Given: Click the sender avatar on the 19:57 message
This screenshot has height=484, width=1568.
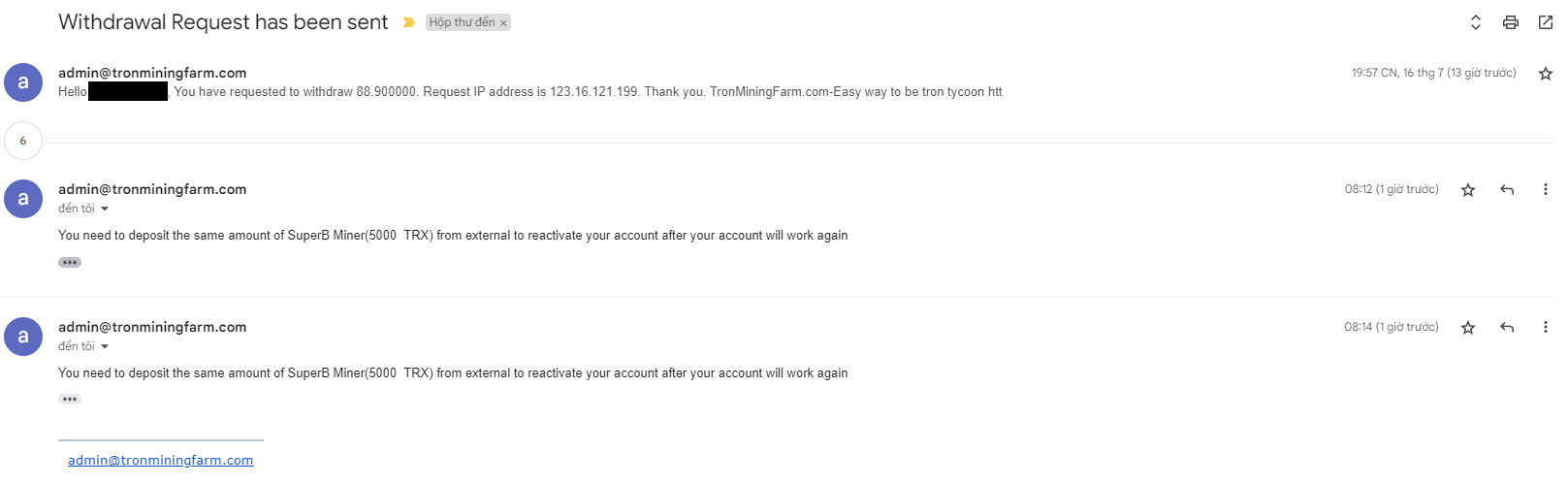Looking at the screenshot, I should pos(23,82).
